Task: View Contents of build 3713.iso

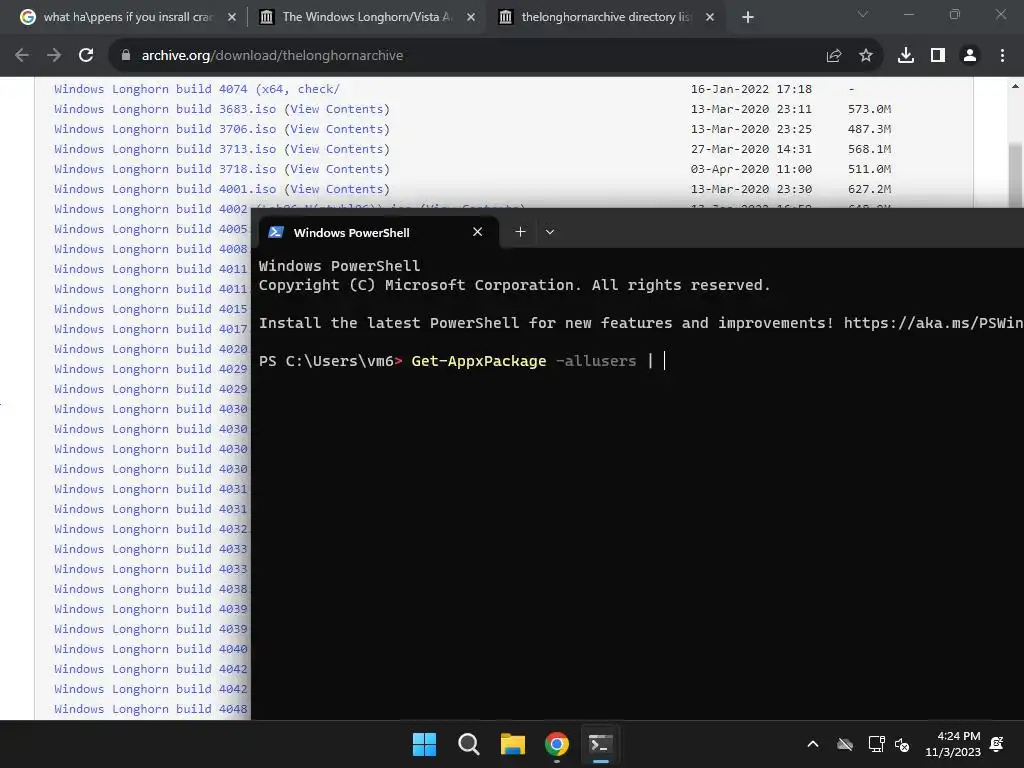Action: [x=337, y=149]
